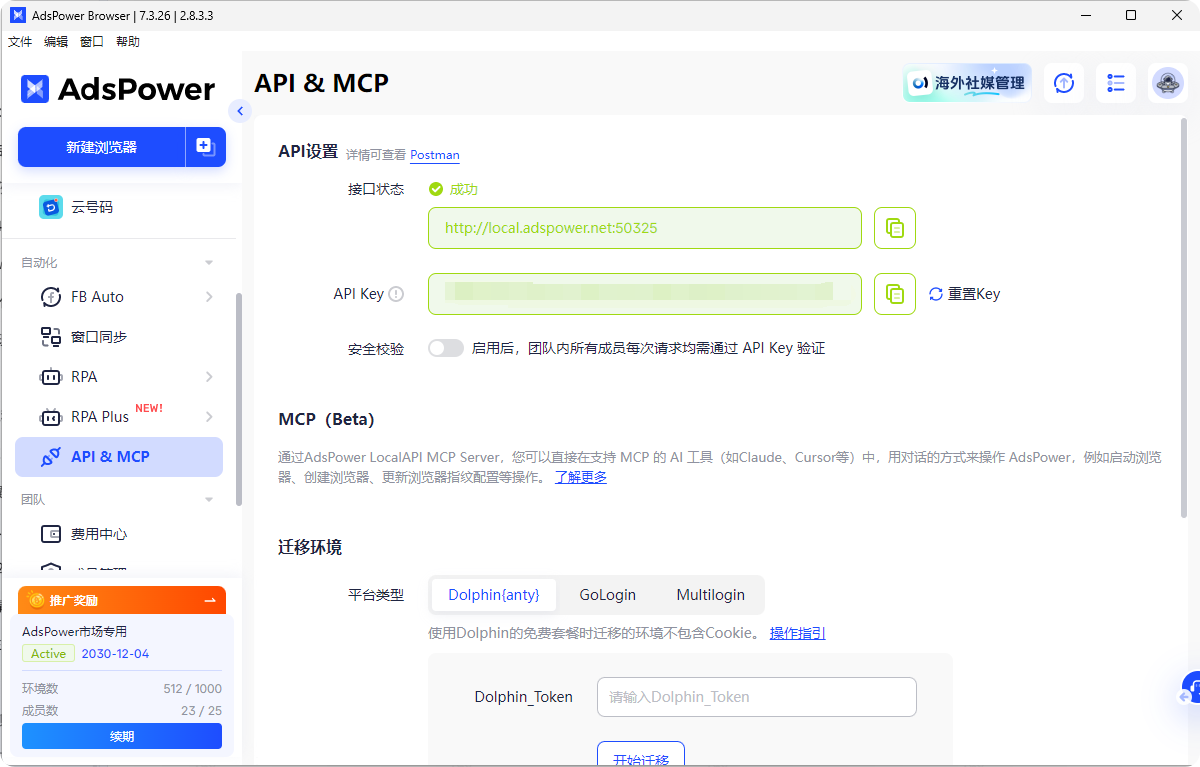This screenshot has width=1200, height=767.
Task: Click the API Key info icon
Action: (396, 294)
